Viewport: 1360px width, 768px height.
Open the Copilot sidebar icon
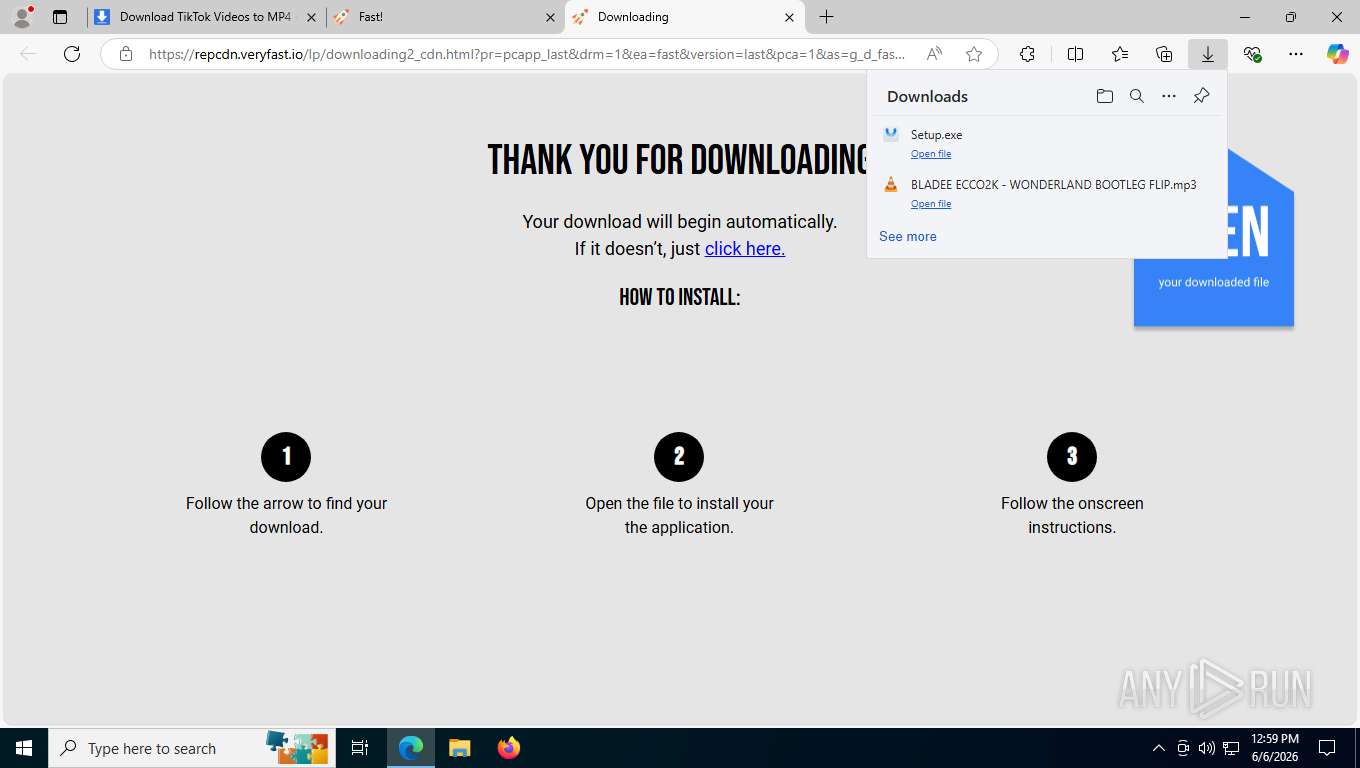pyautogui.click(x=1338, y=54)
